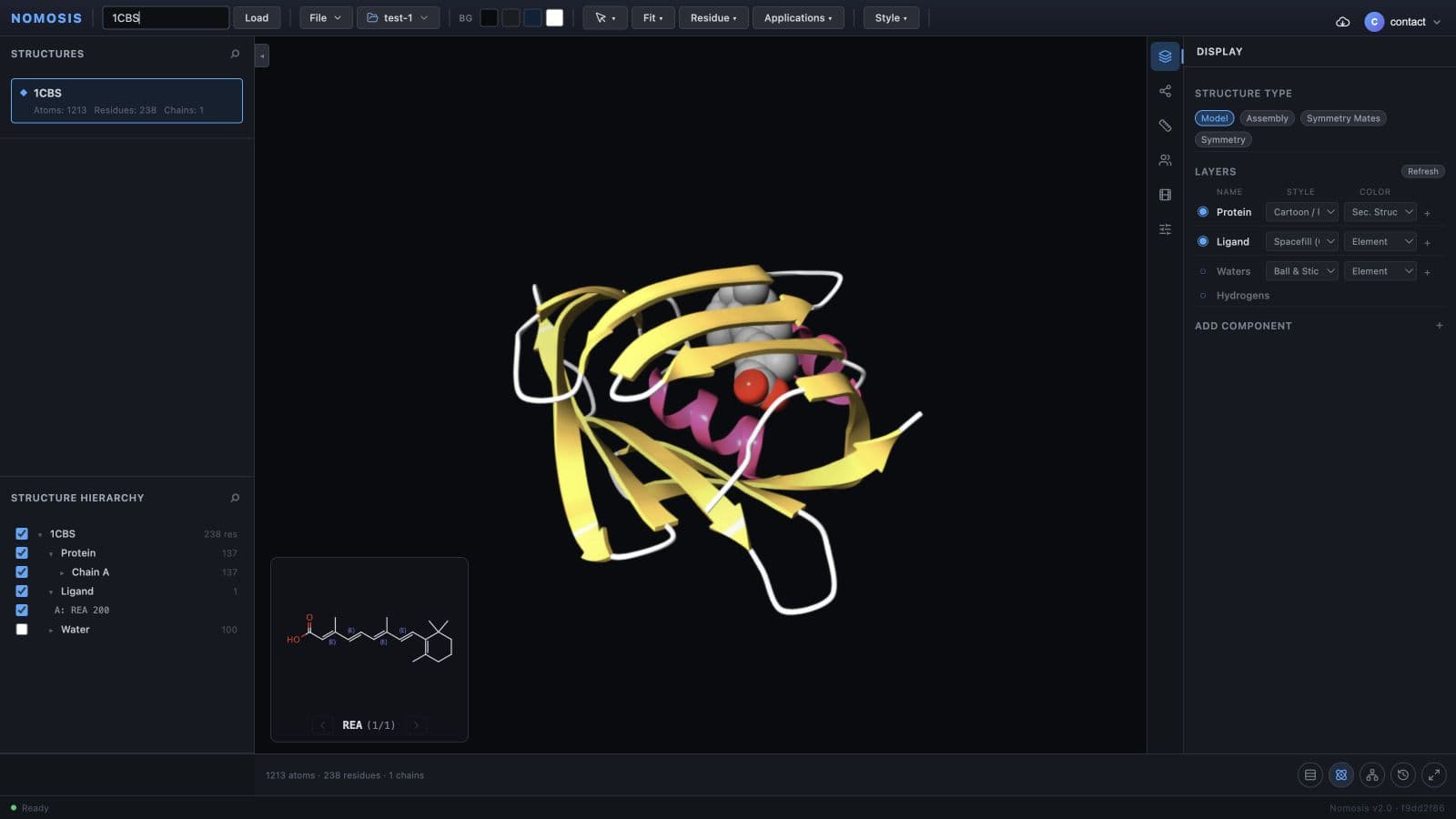Open the Applications menu
This screenshot has width=1456, height=819.
798,18
